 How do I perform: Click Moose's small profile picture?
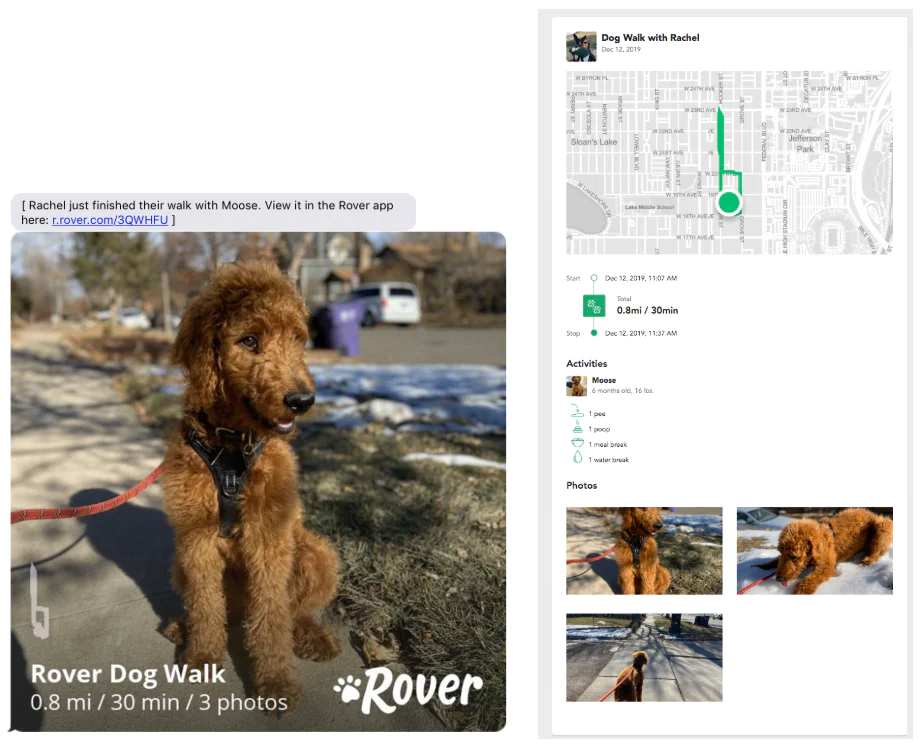(x=576, y=385)
